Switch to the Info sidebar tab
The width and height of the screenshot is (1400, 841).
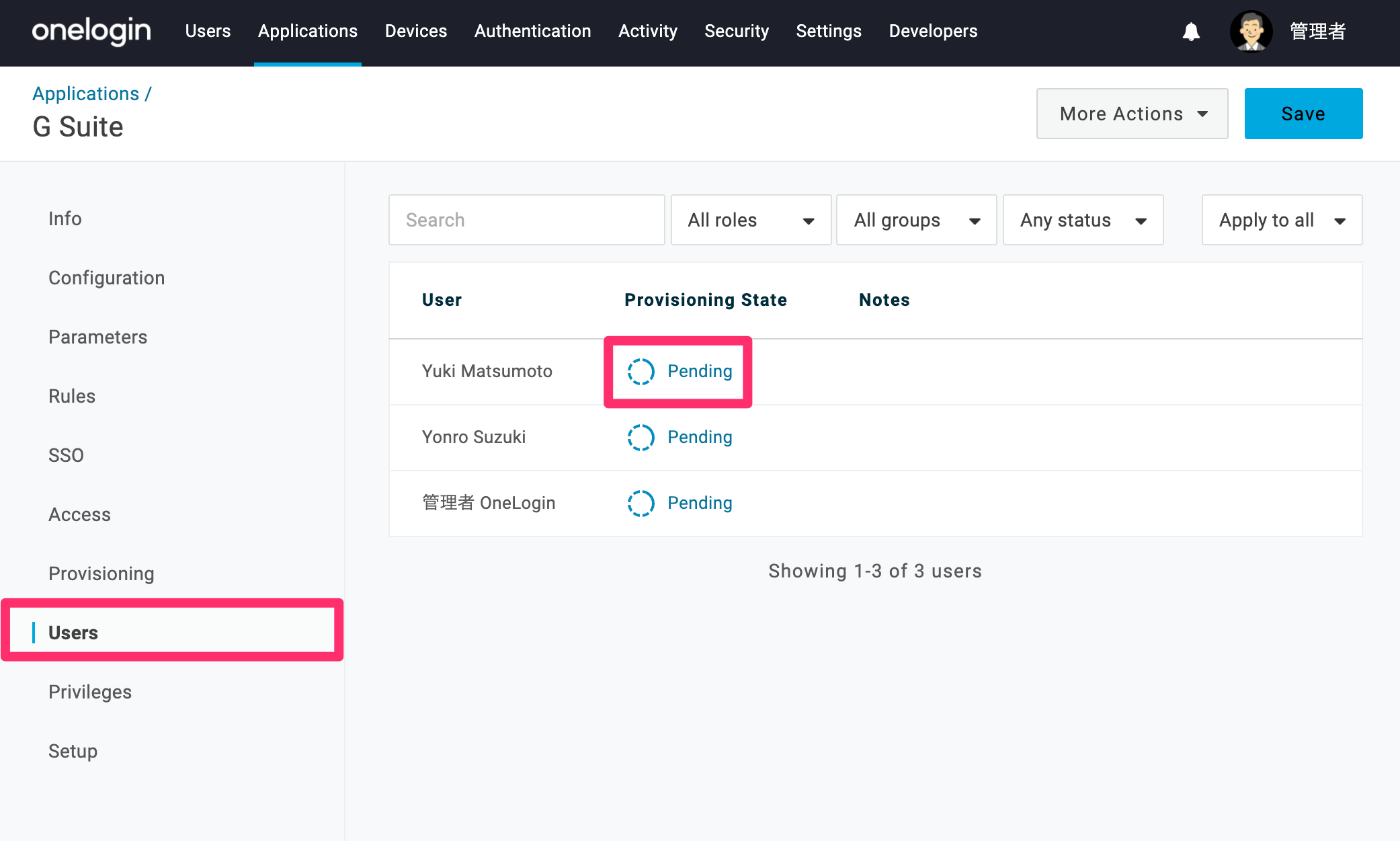point(65,218)
